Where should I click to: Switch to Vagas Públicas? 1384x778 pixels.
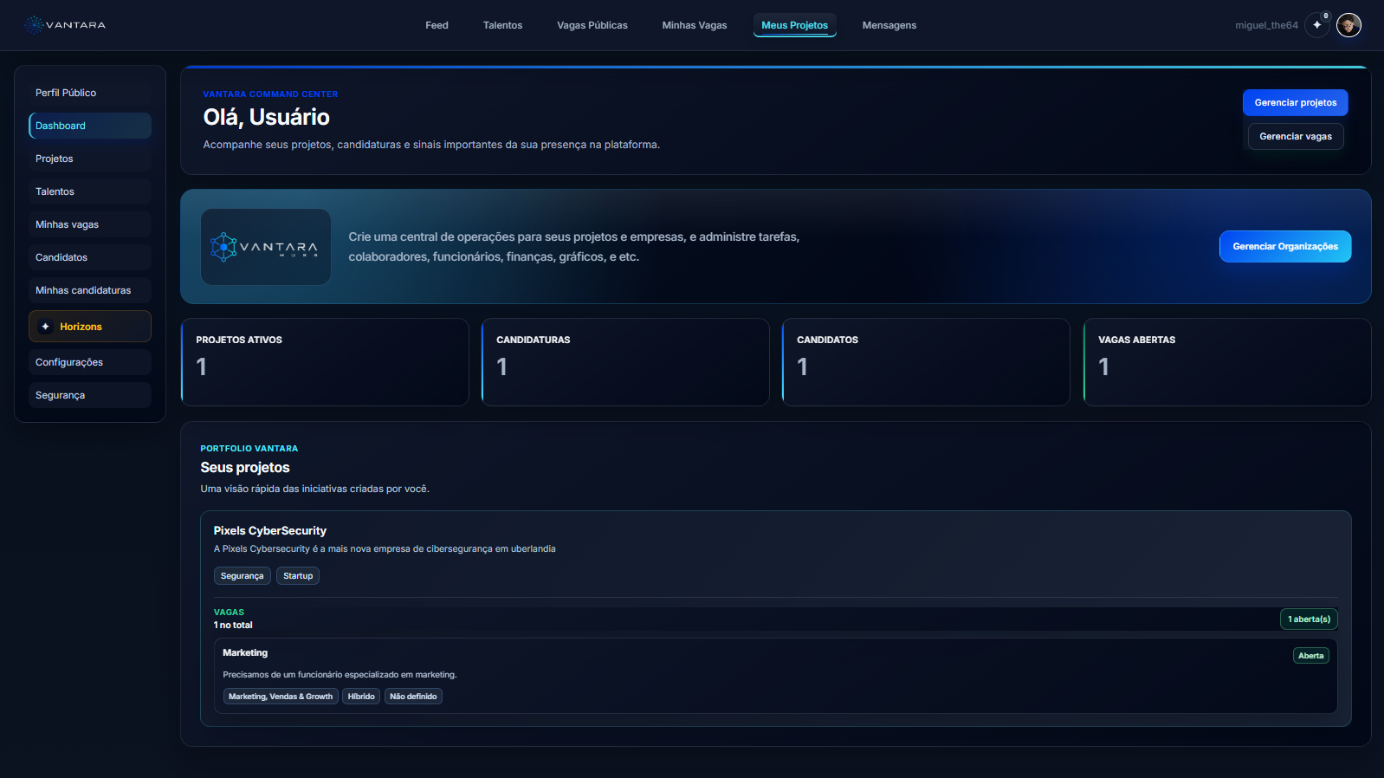pos(593,25)
